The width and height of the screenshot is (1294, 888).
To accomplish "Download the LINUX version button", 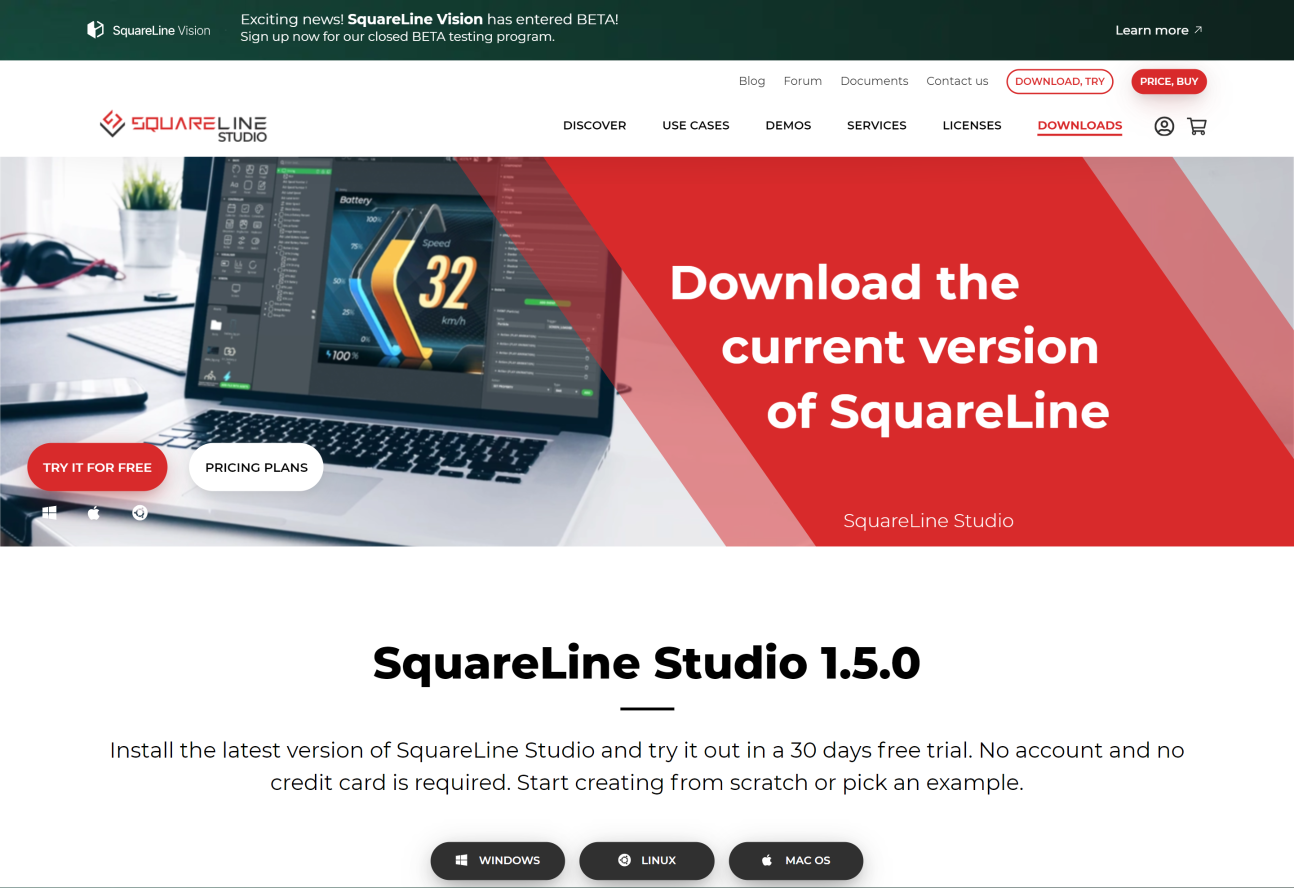I will coord(647,860).
